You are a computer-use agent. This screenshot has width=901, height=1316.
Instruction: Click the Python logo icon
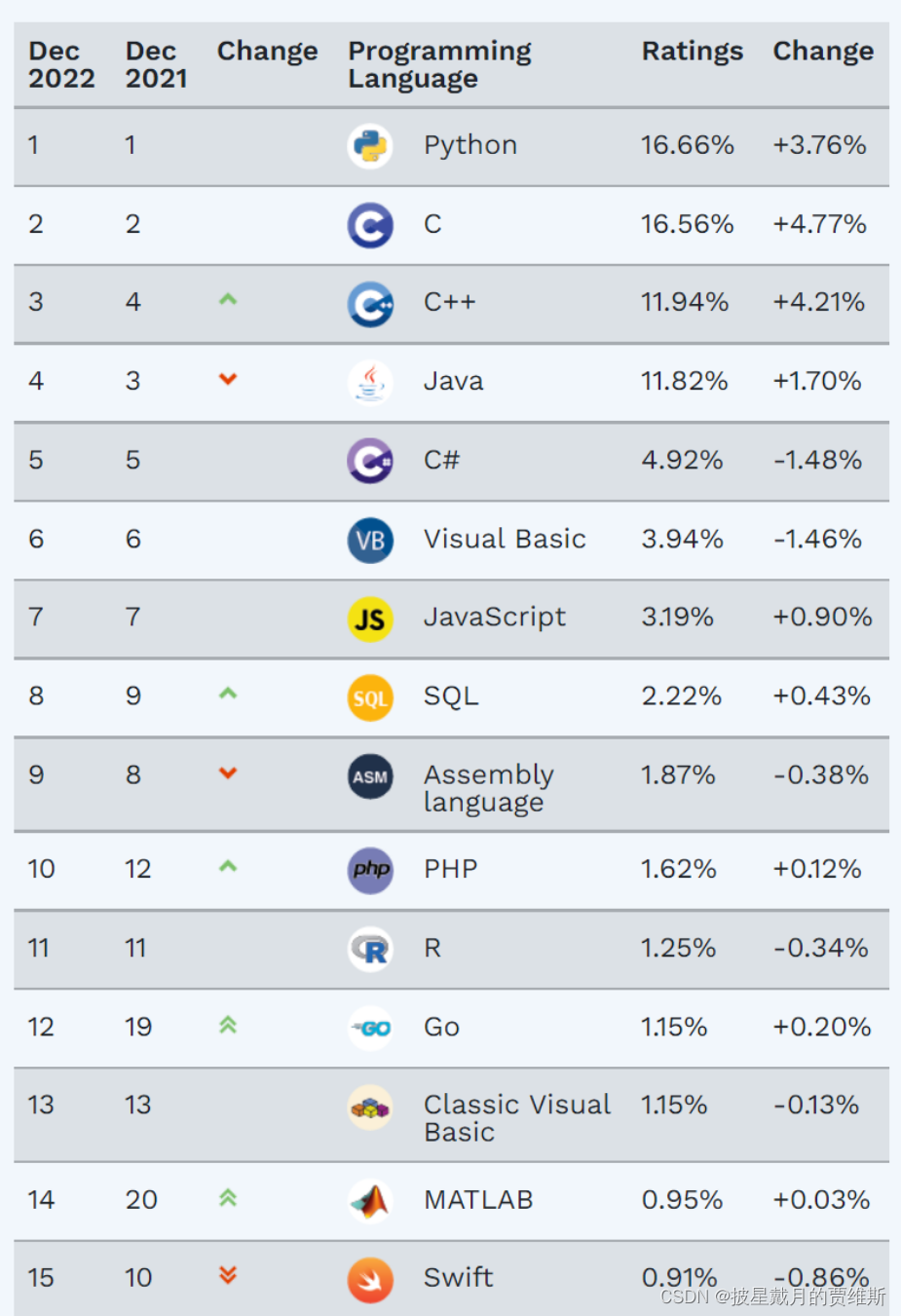370,146
